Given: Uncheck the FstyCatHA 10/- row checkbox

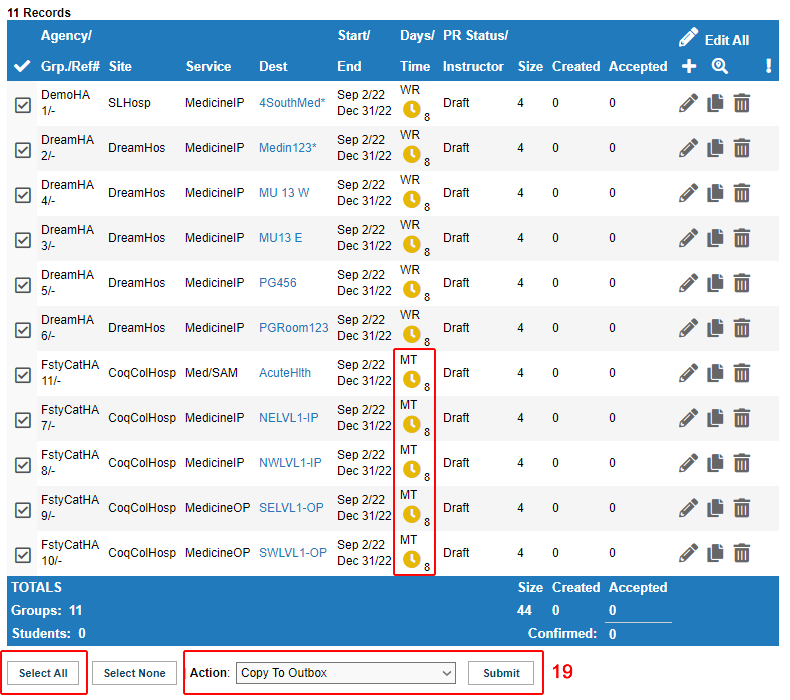Looking at the screenshot, I should pyautogui.click(x=23, y=555).
